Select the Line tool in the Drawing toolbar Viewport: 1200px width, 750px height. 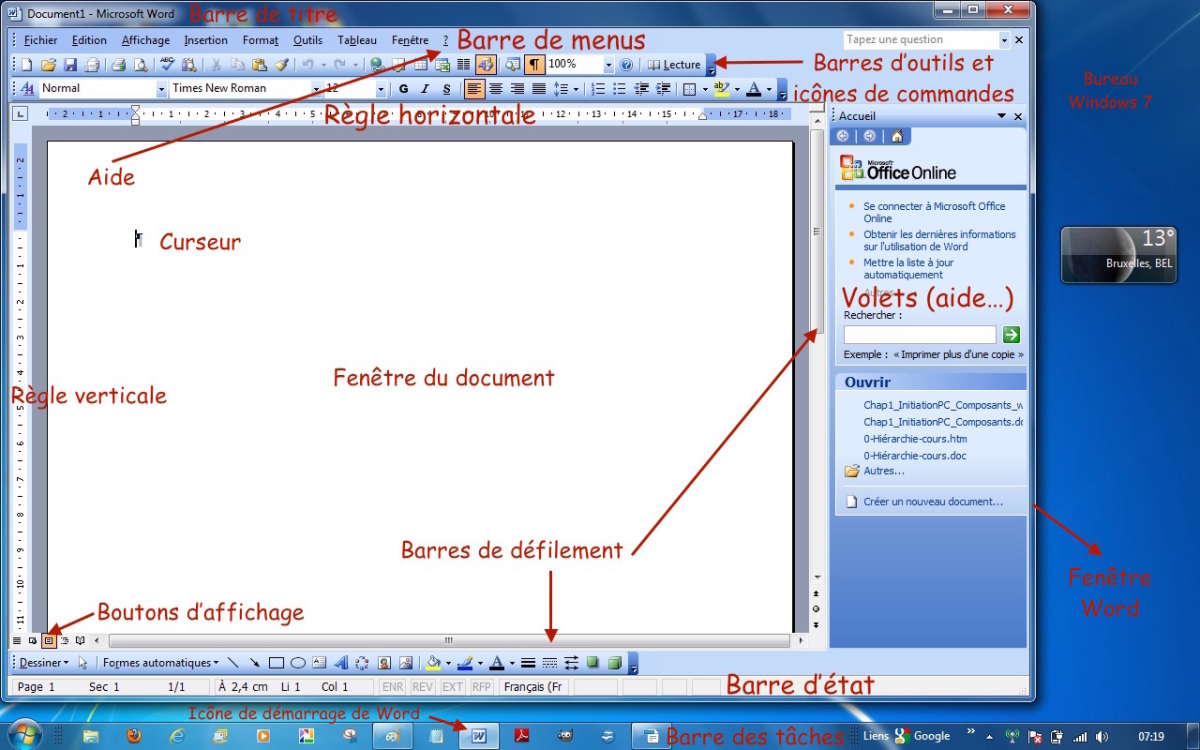tap(233, 663)
